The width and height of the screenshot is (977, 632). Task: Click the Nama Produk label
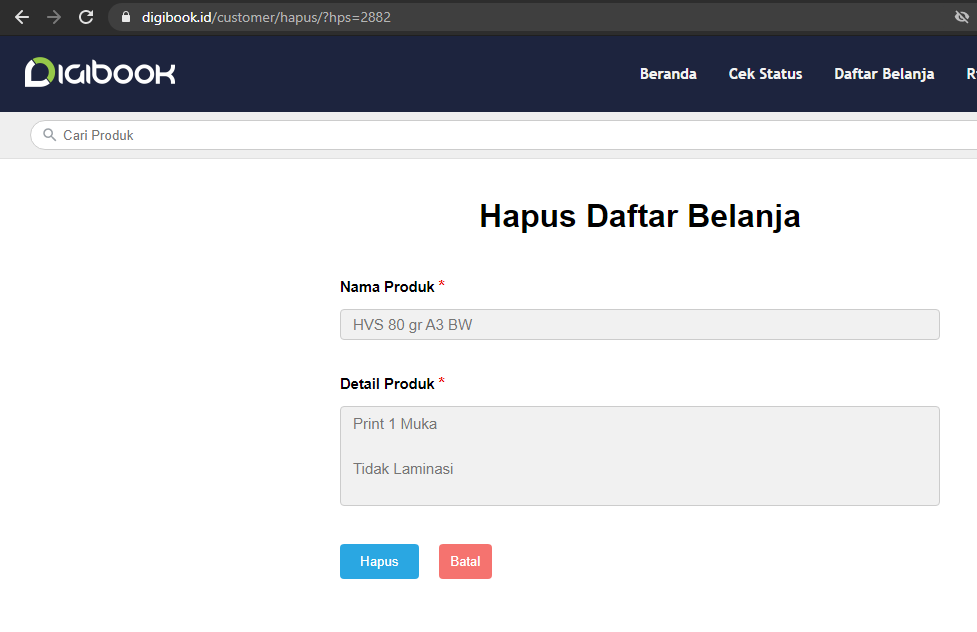387,287
